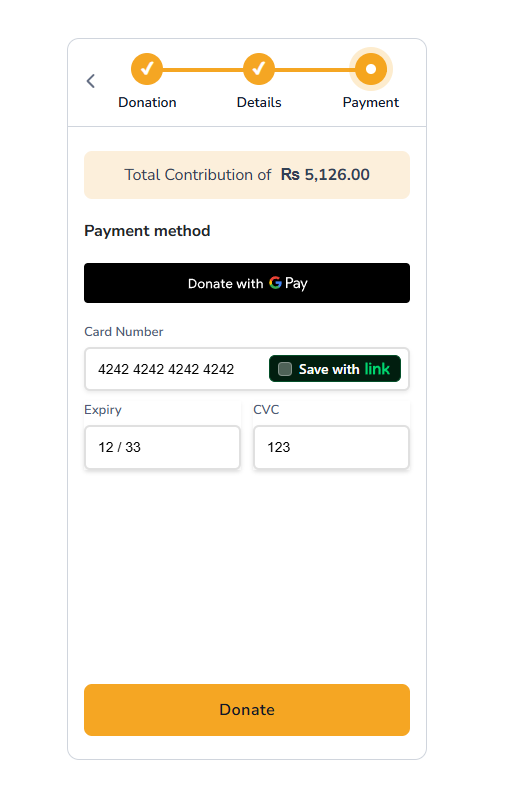Select the Payment step label
Image resolution: width=508 pixels, height=801 pixels.
pos(371,103)
